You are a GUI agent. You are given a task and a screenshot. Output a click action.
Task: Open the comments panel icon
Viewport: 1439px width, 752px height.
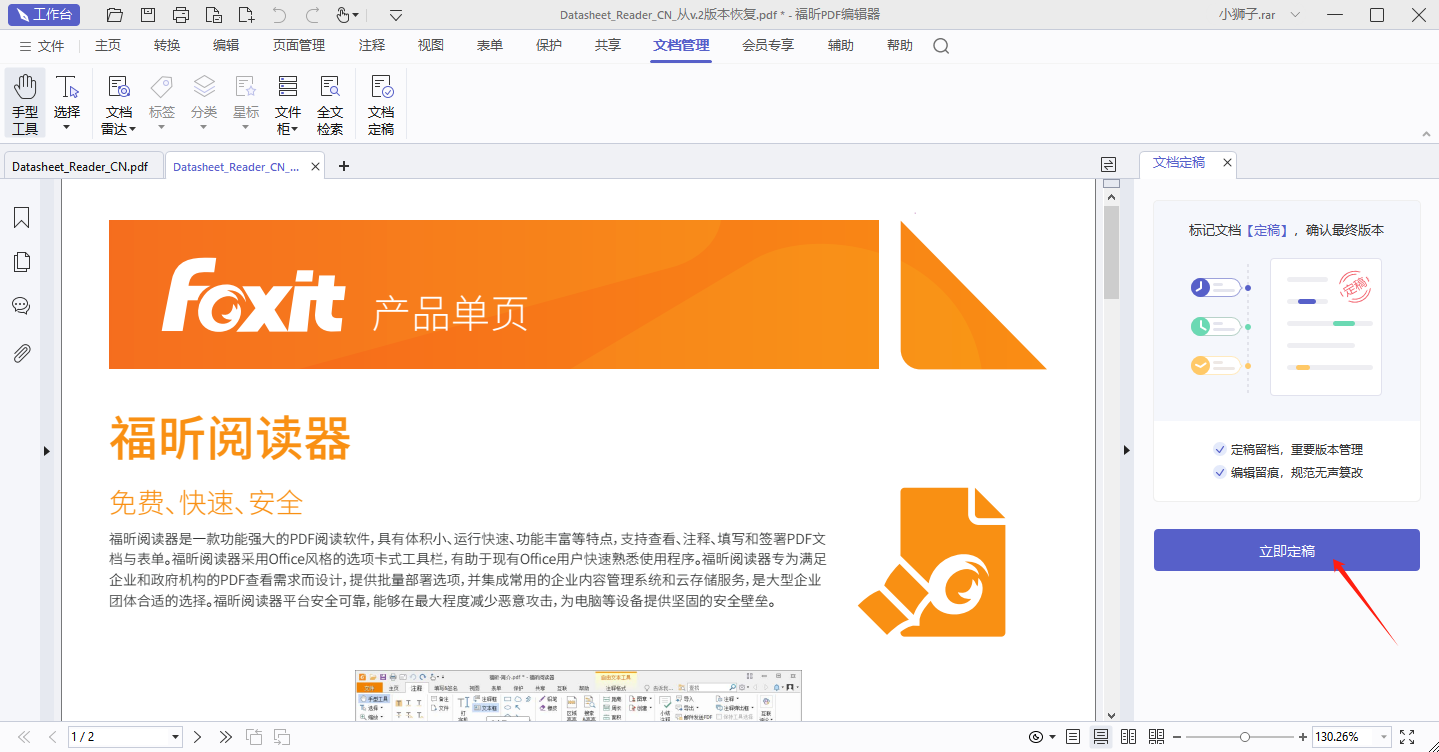(22, 306)
